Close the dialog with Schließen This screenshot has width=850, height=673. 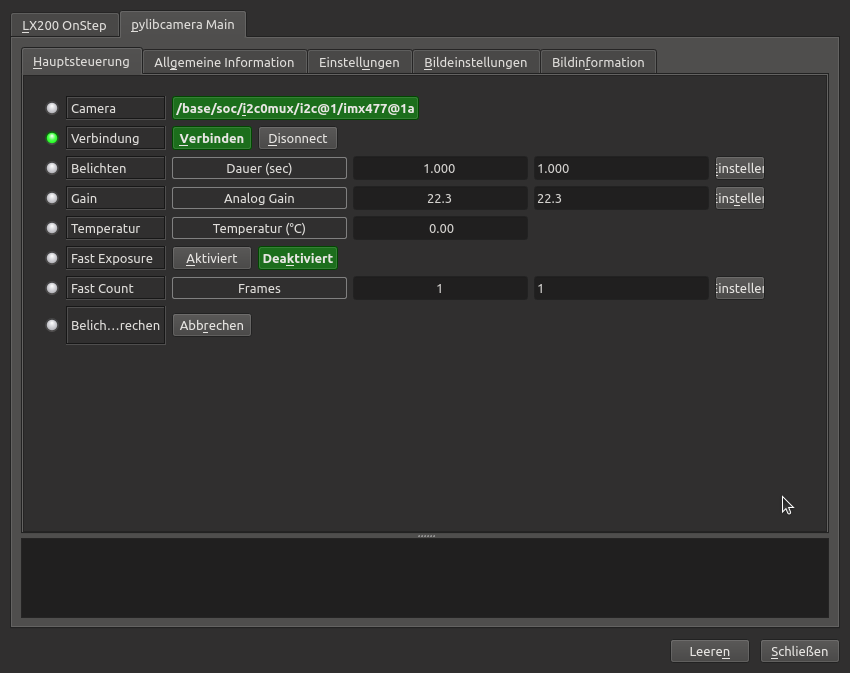pyautogui.click(x=800, y=651)
